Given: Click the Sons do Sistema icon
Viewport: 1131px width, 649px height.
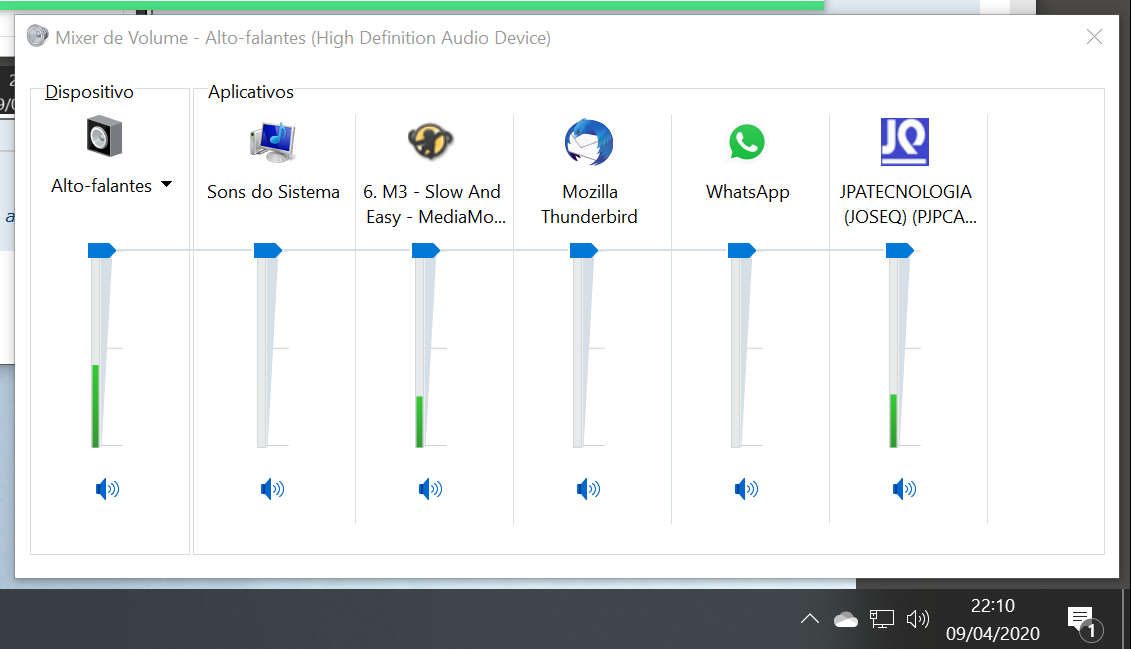Looking at the screenshot, I should coord(273,142).
